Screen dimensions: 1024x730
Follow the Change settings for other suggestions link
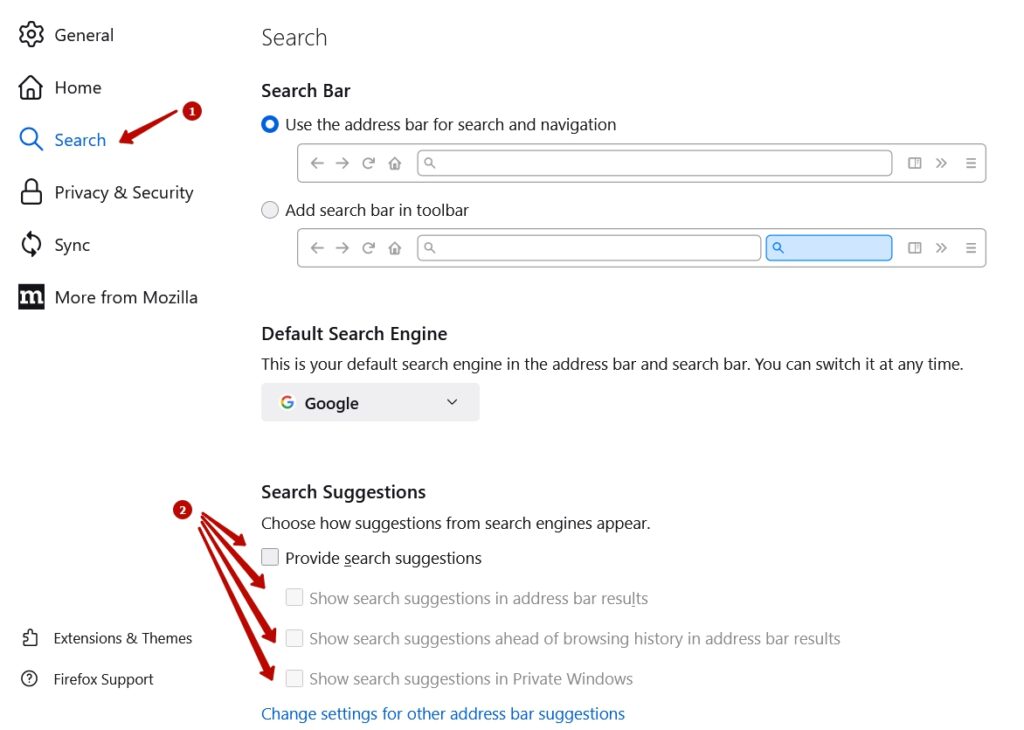point(443,713)
